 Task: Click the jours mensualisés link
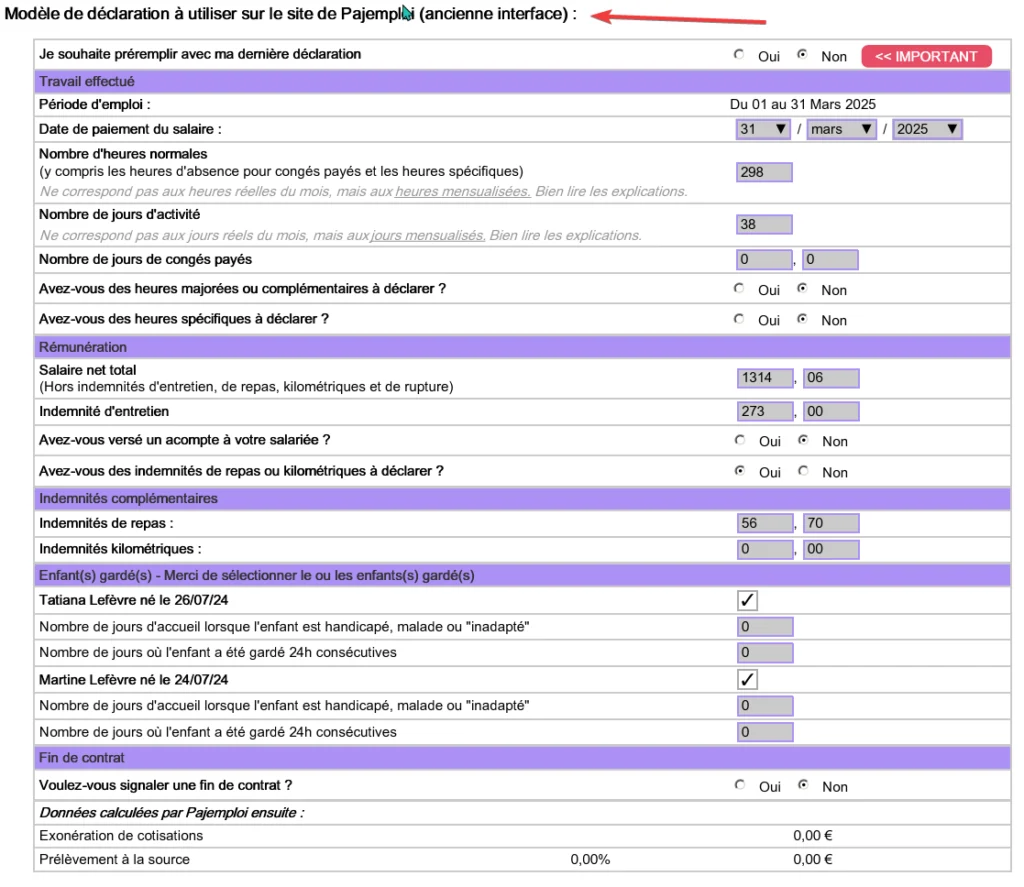point(428,235)
